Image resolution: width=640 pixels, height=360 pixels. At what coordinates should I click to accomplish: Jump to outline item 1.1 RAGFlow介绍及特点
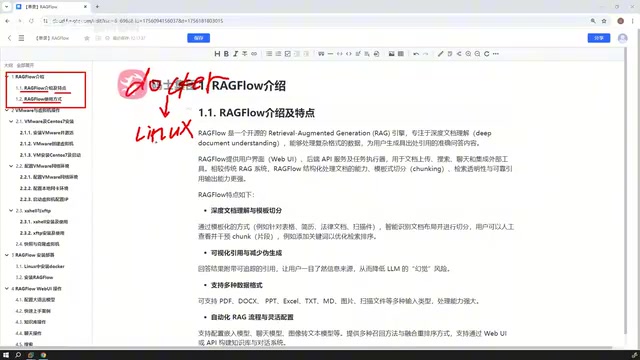point(41,88)
